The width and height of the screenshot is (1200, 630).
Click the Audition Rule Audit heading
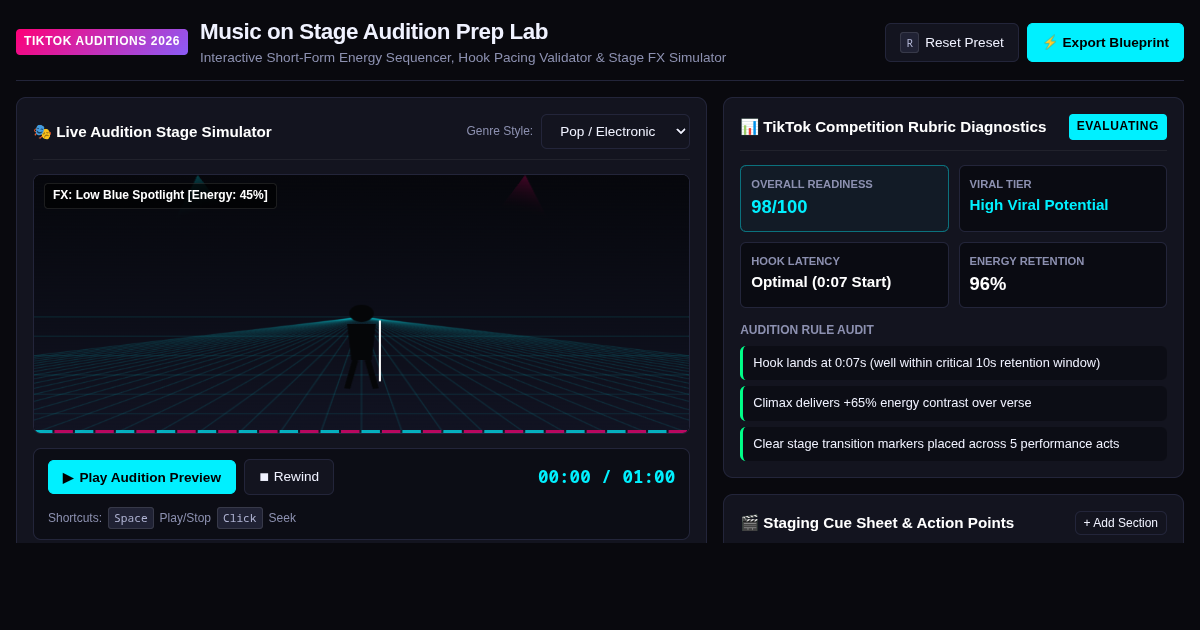click(x=807, y=330)
